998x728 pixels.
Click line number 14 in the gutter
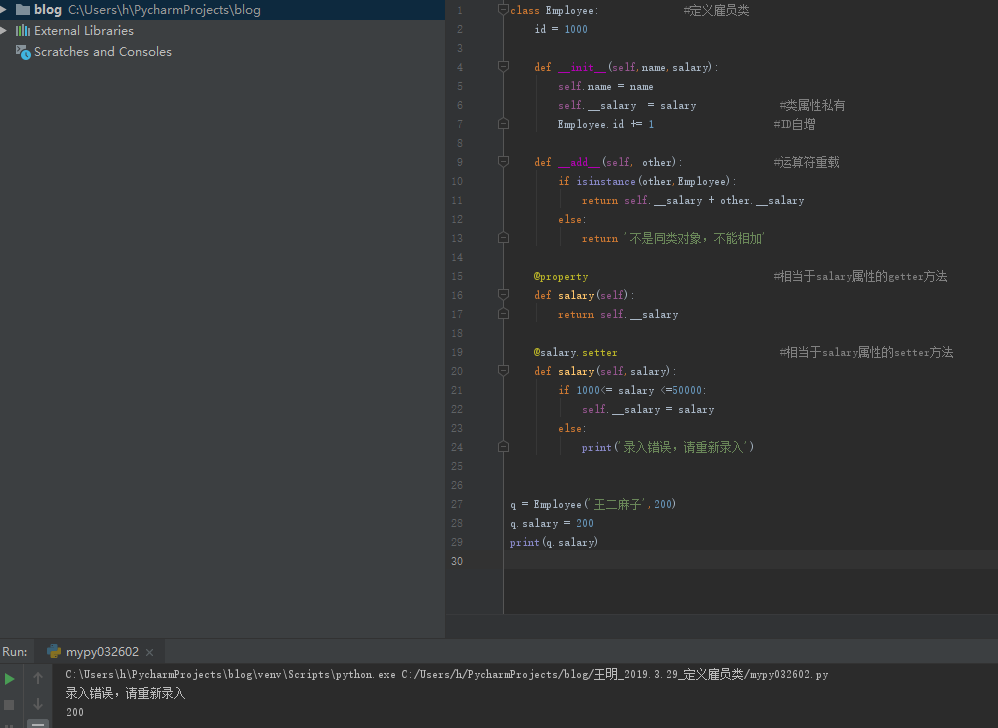coord(457,257)
